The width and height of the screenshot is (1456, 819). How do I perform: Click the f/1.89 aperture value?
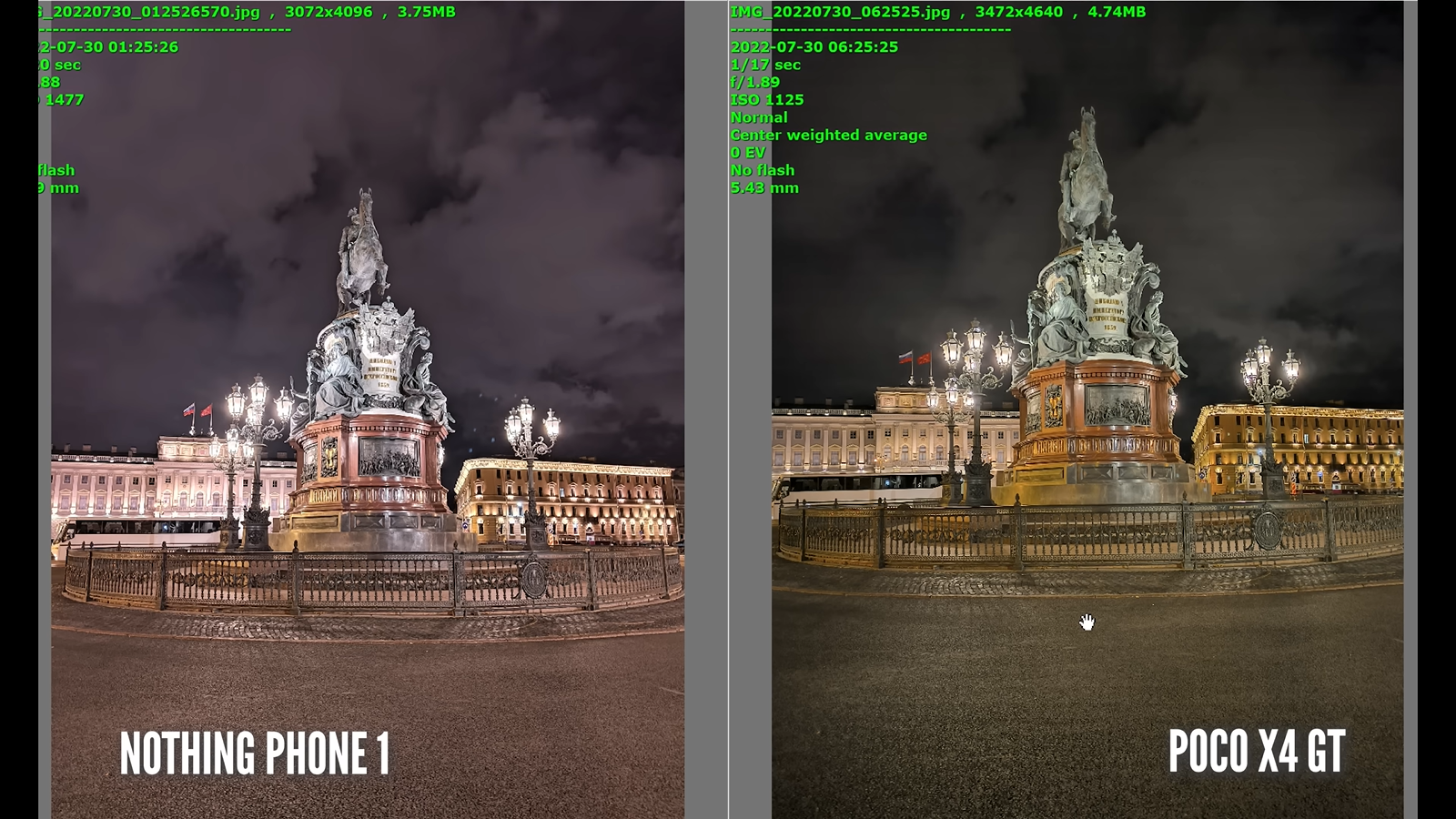tap(754, 82)
